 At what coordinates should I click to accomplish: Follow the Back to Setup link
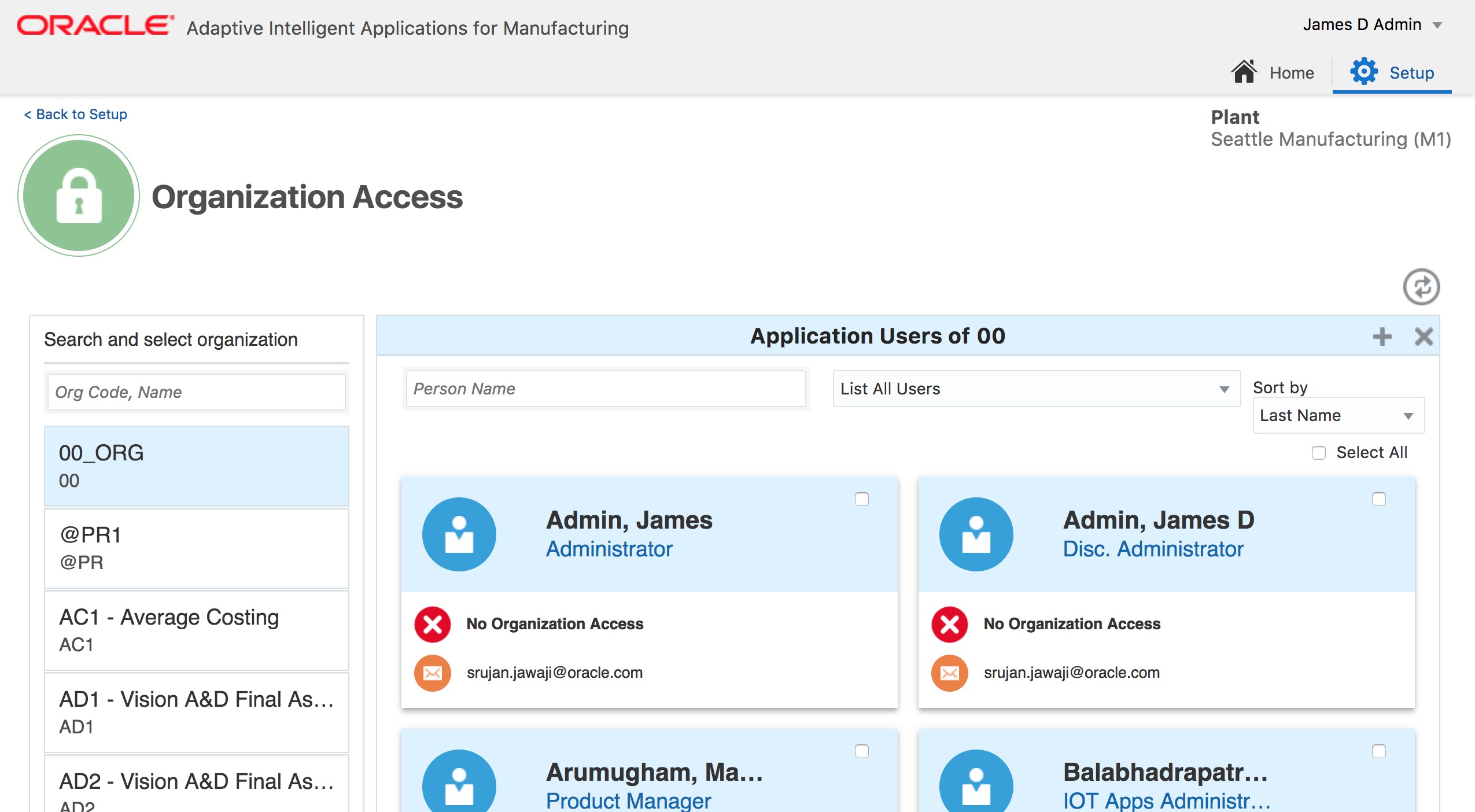coord(76,114)
